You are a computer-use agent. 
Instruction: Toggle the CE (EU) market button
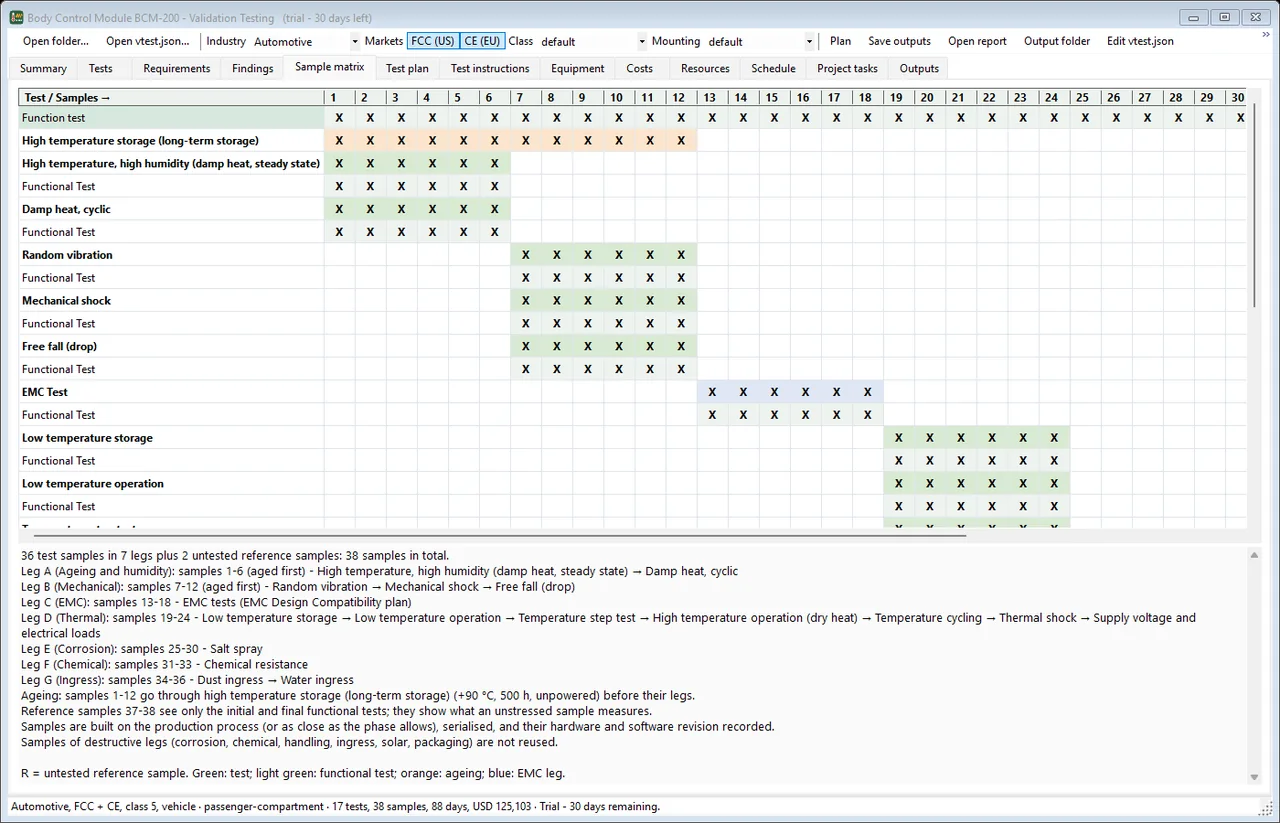coord(483,41)
